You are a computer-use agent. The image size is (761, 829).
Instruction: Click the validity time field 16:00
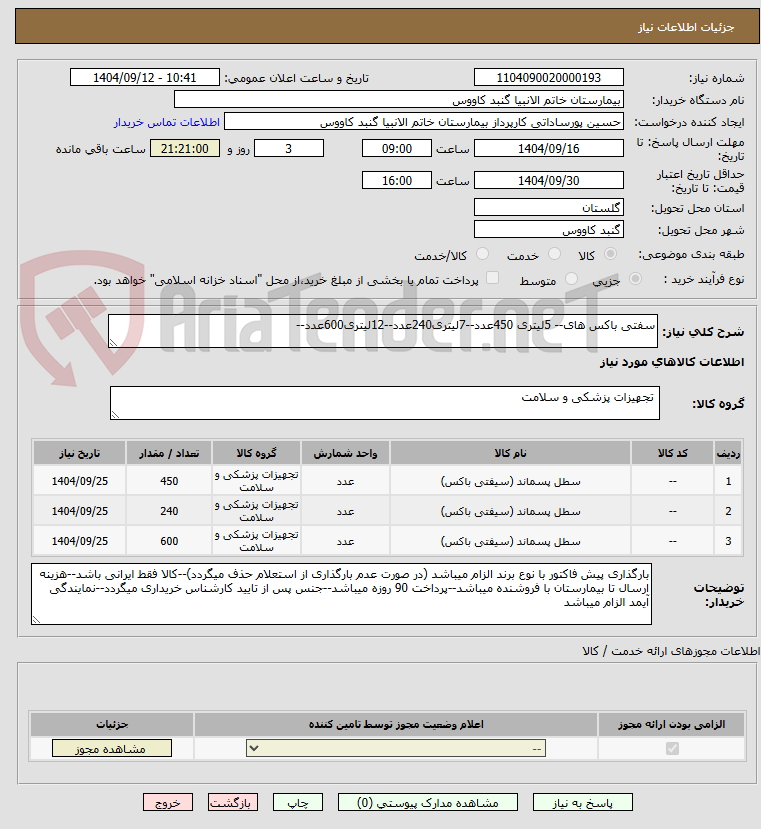[397, 180]
